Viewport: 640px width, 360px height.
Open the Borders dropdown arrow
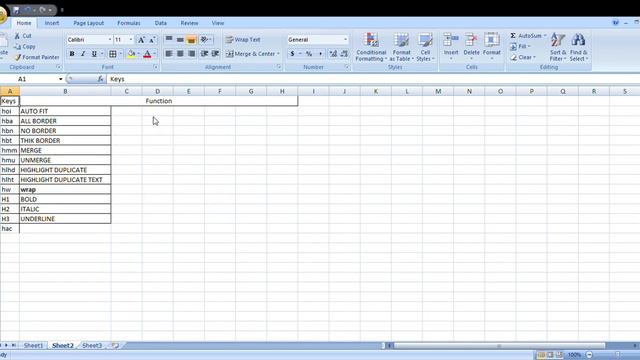(120, 53)
